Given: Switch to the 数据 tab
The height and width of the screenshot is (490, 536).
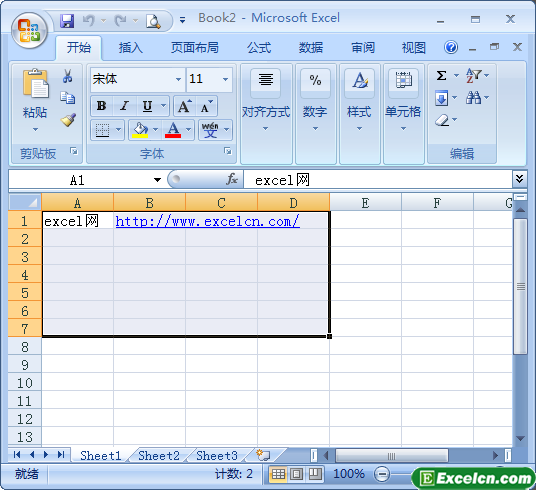Looking at the screenshot, I should coord(311,48).
